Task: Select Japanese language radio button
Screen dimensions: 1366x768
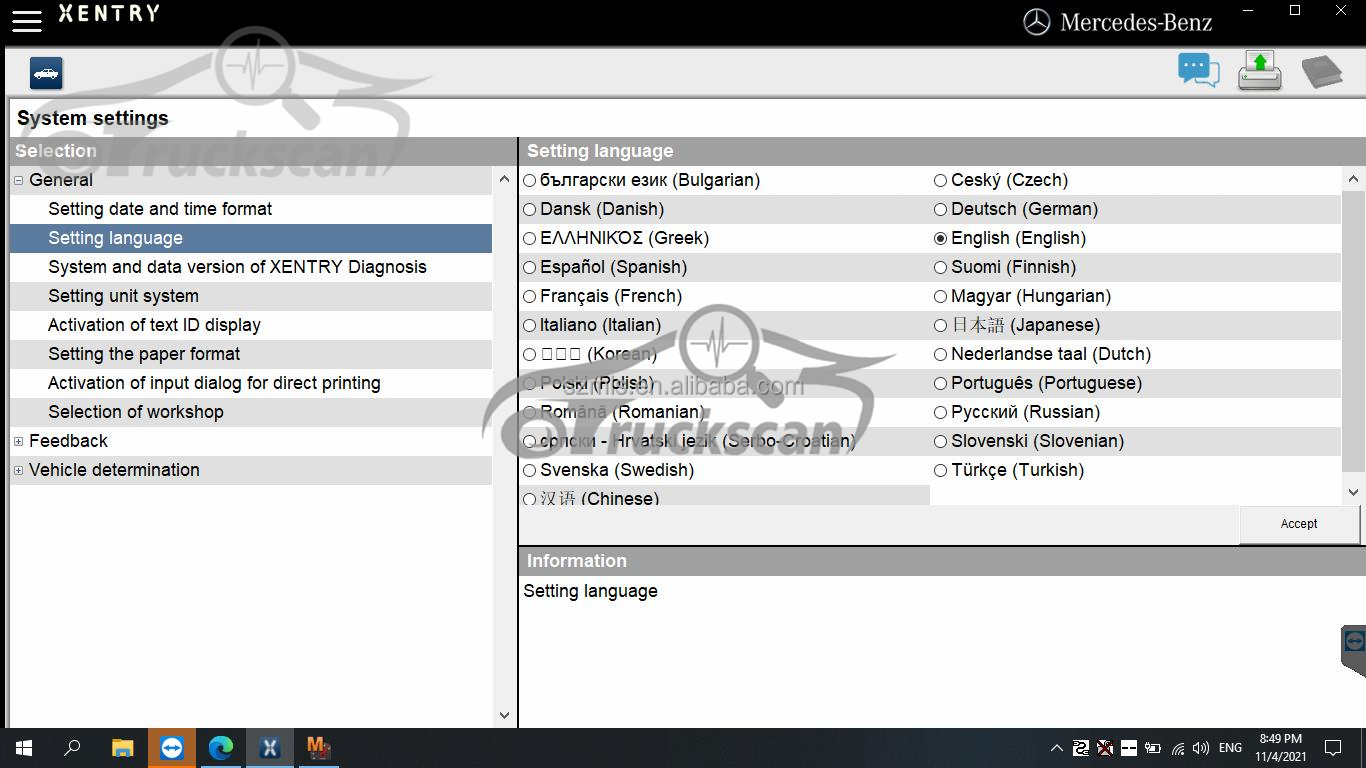Action: point(940,326)
